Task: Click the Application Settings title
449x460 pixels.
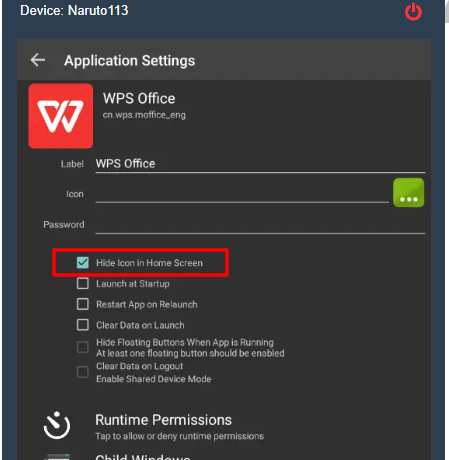Action: 130,61
